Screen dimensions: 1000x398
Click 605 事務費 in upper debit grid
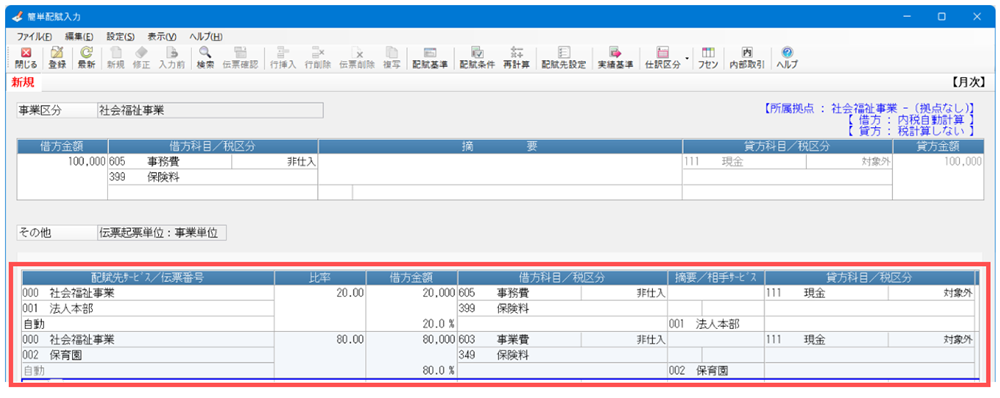(170, 162)
